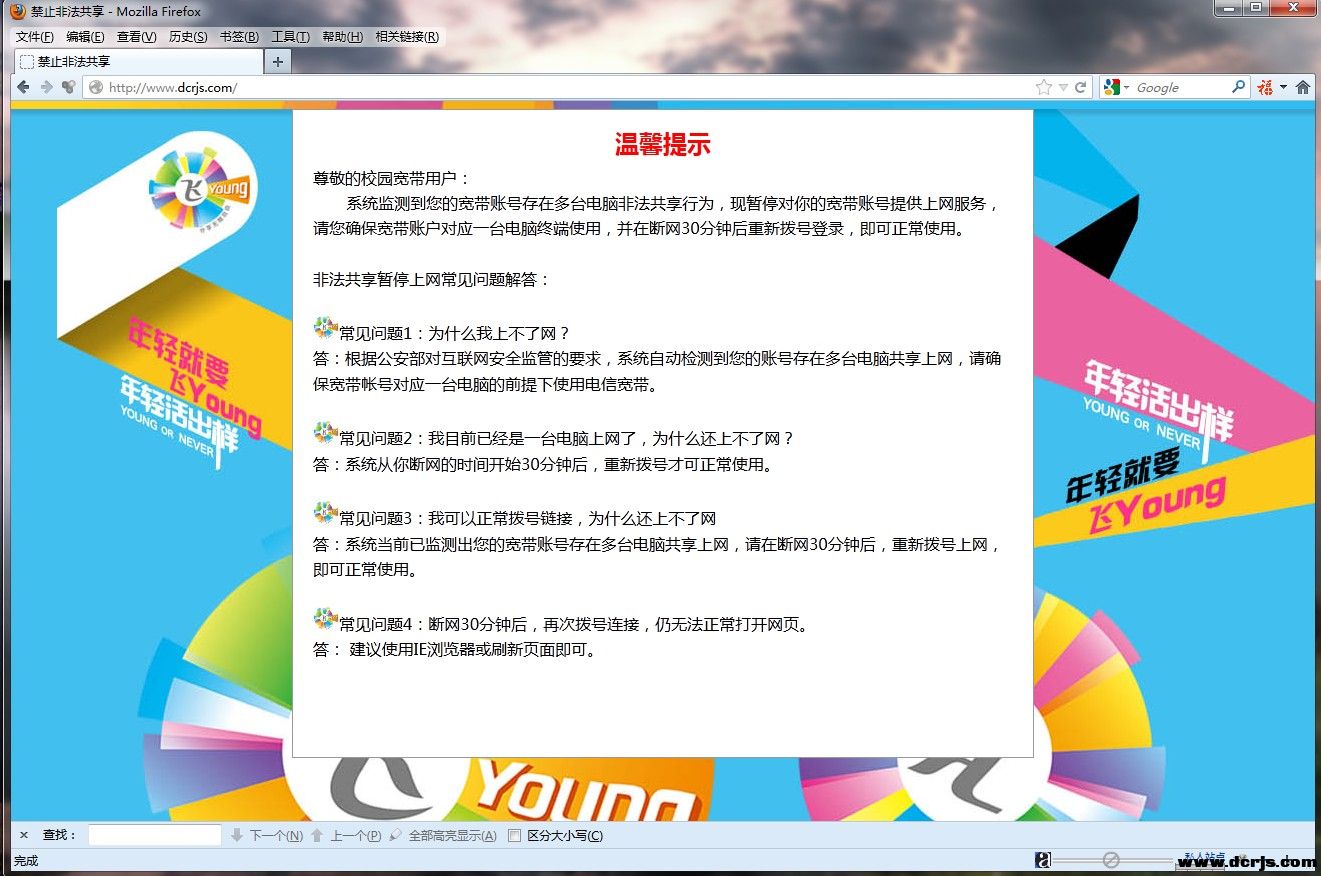This screenshot has width=1321, height=876.
Task: Open the 文件(F) menu
Action: [x=35, y=37]
